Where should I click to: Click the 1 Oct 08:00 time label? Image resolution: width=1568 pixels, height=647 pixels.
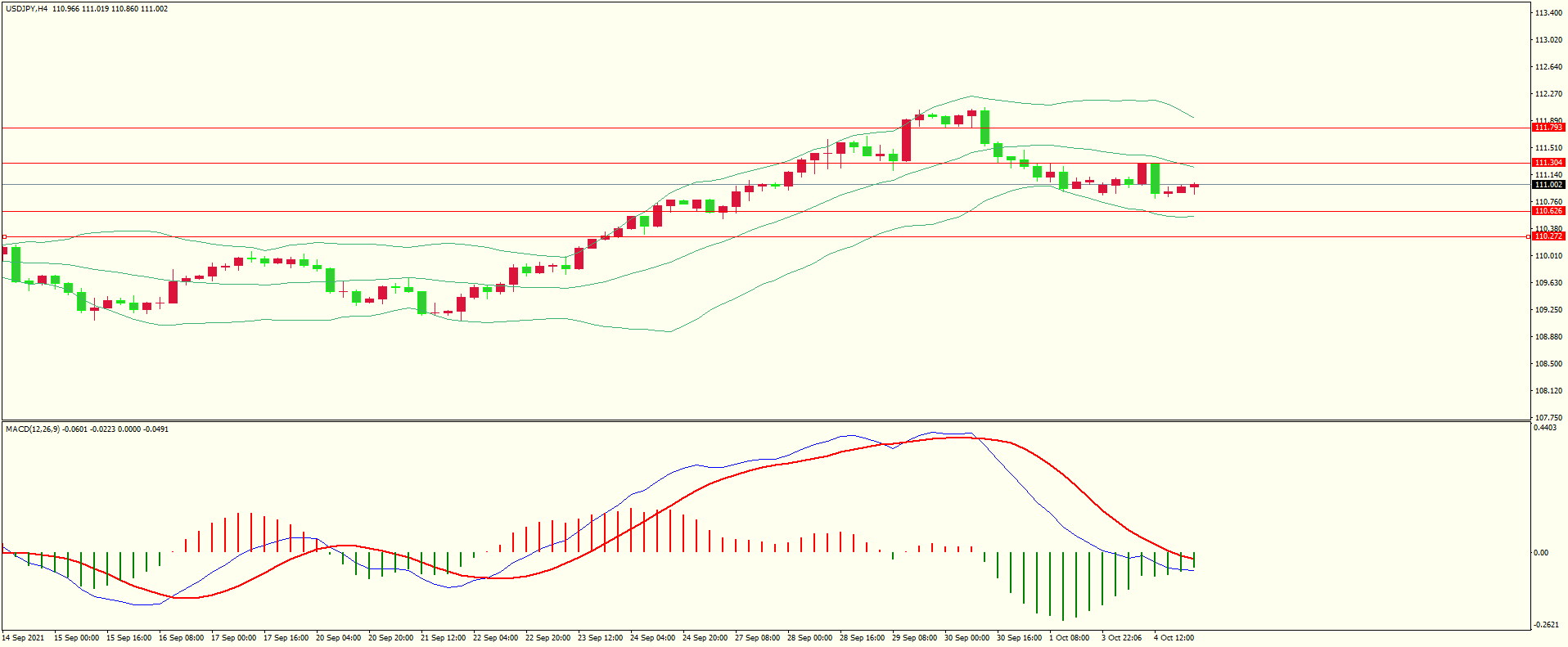click(1069, 638)
